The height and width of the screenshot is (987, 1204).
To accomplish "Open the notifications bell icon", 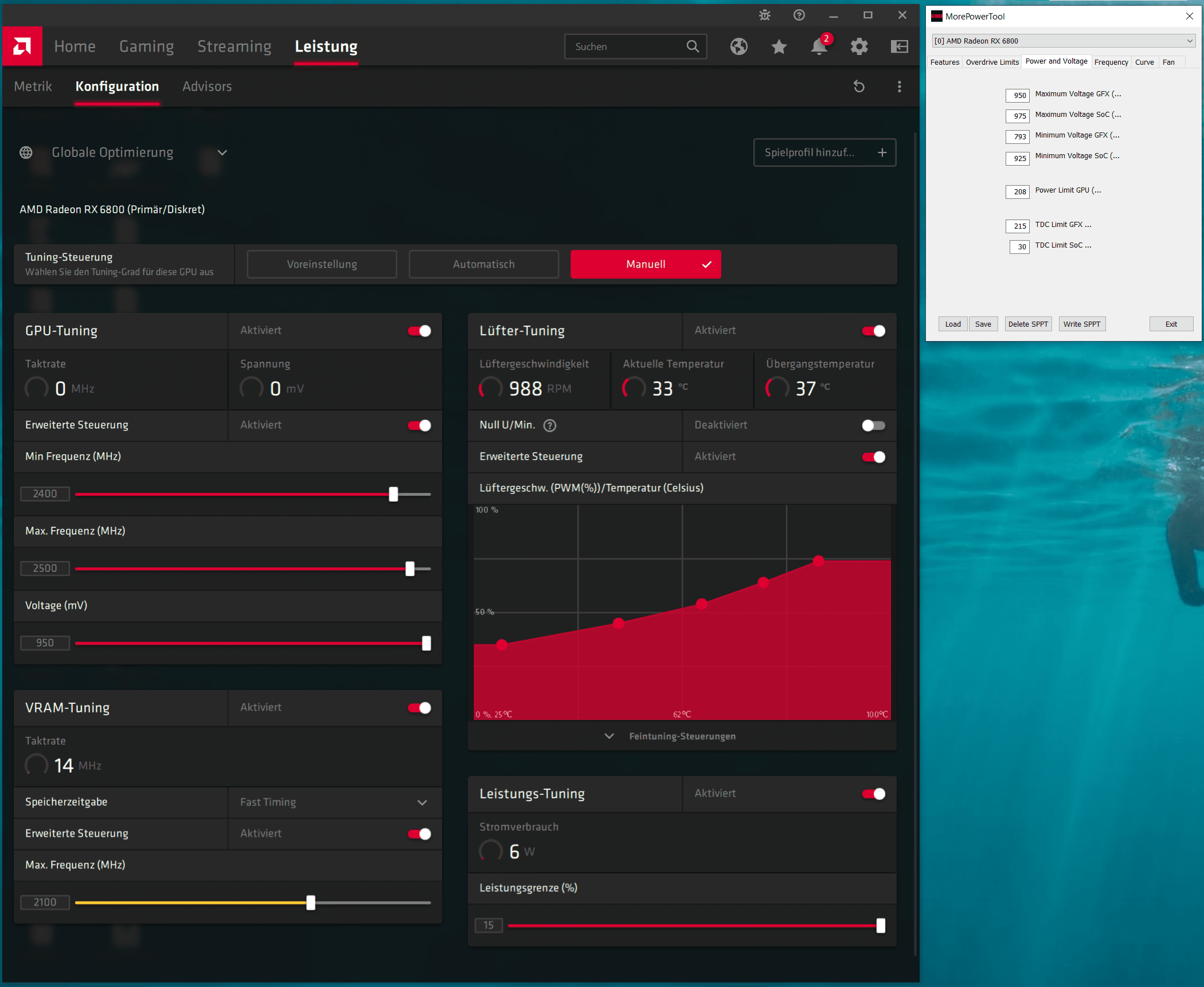I will [x=819, y=46].
